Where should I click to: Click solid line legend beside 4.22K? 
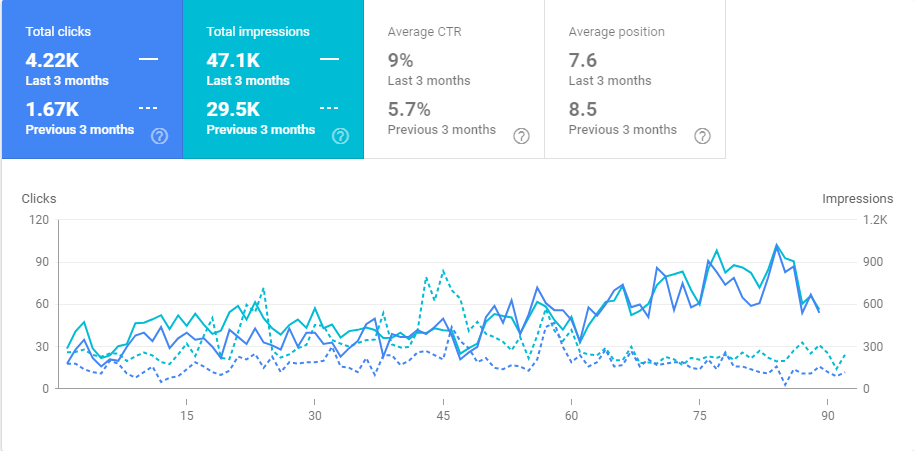pyautogui.click(x=148, y=59)
